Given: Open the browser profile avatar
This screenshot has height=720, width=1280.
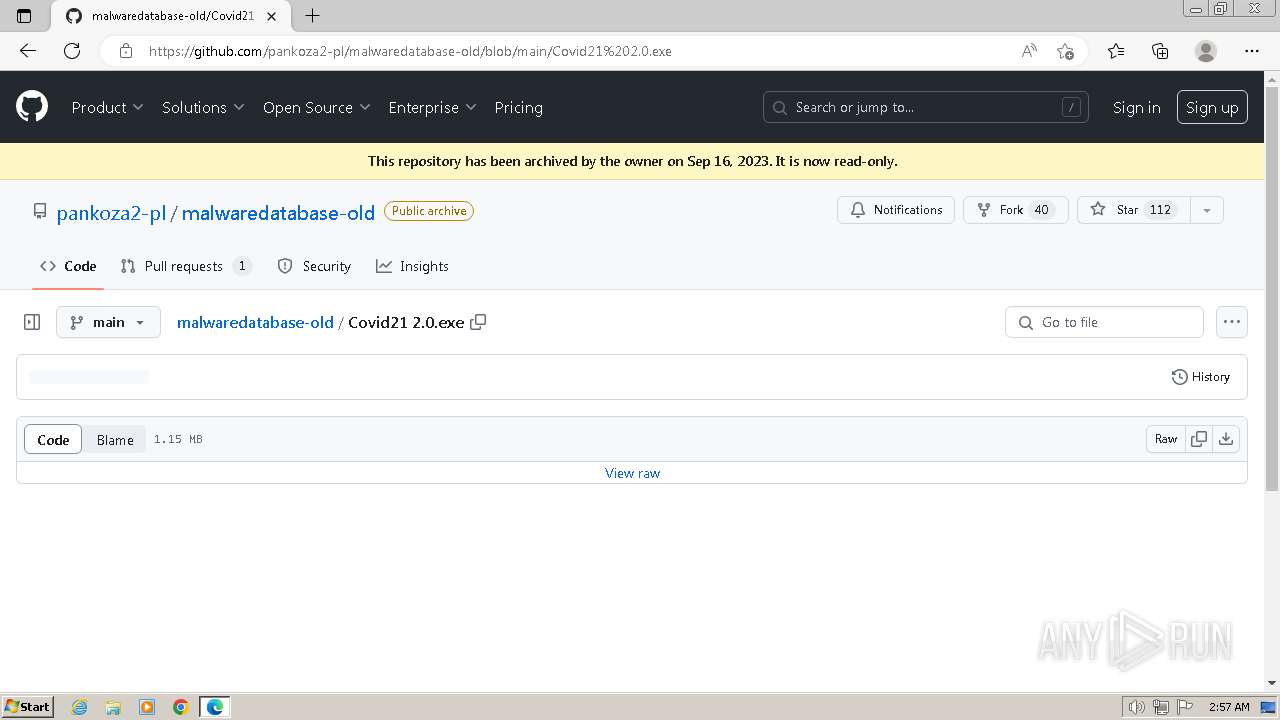Looking at the screenshot, I should tap(1206, 51).
